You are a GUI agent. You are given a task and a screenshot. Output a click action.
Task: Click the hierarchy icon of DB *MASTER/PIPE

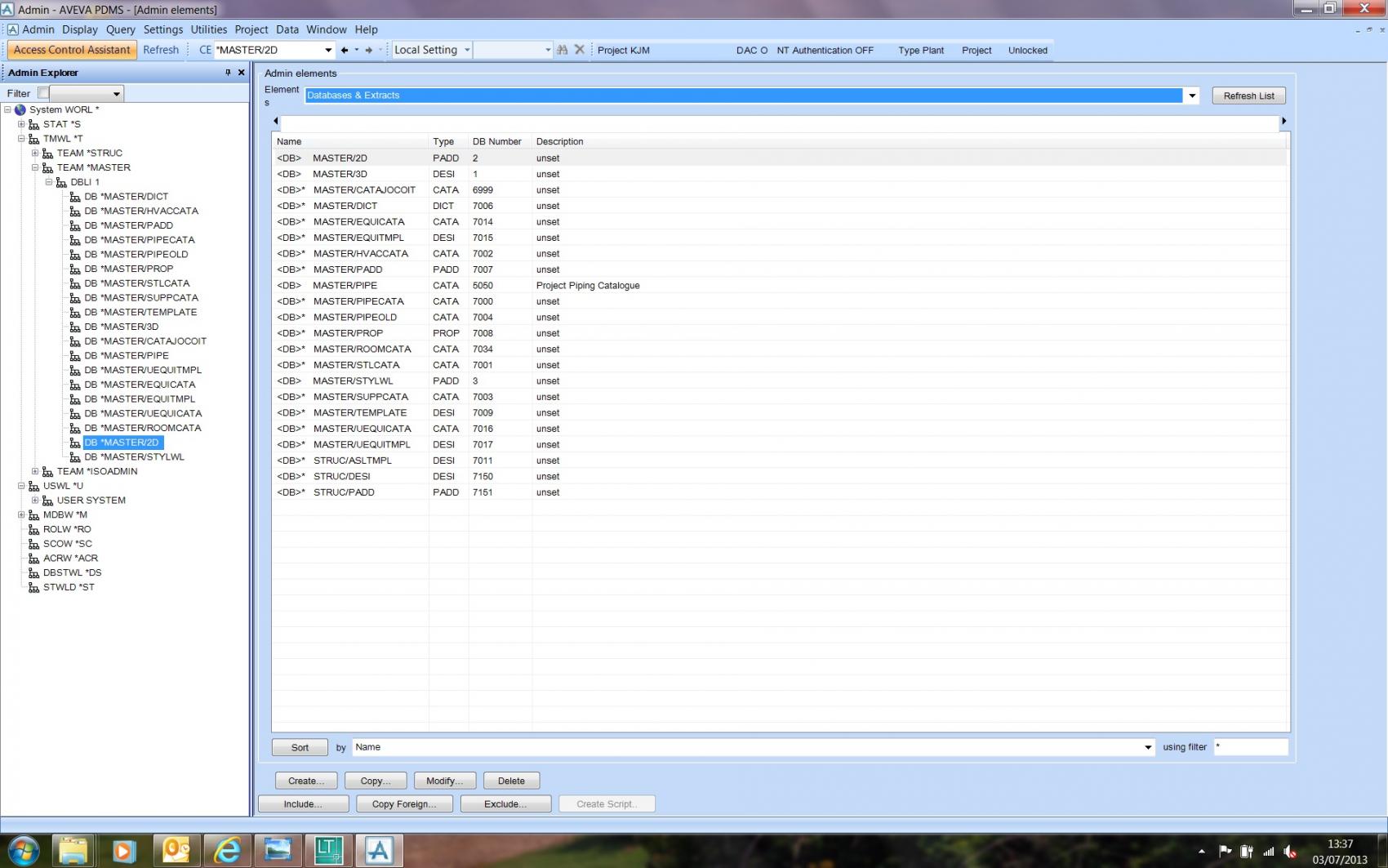coord(75,356)
